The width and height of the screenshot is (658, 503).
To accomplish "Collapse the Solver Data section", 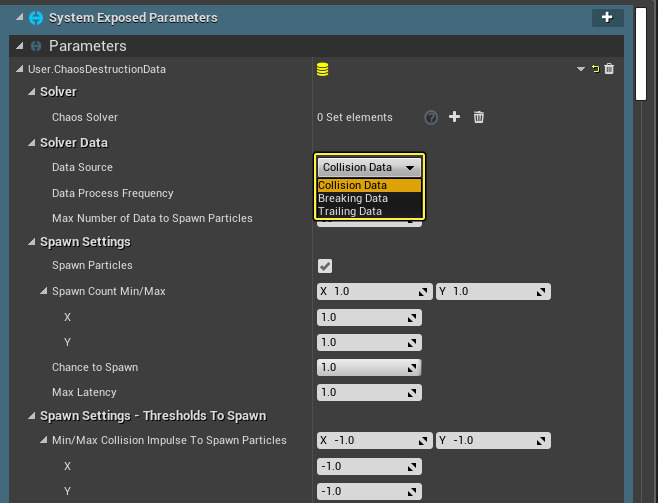I will (x=32, y=143).
